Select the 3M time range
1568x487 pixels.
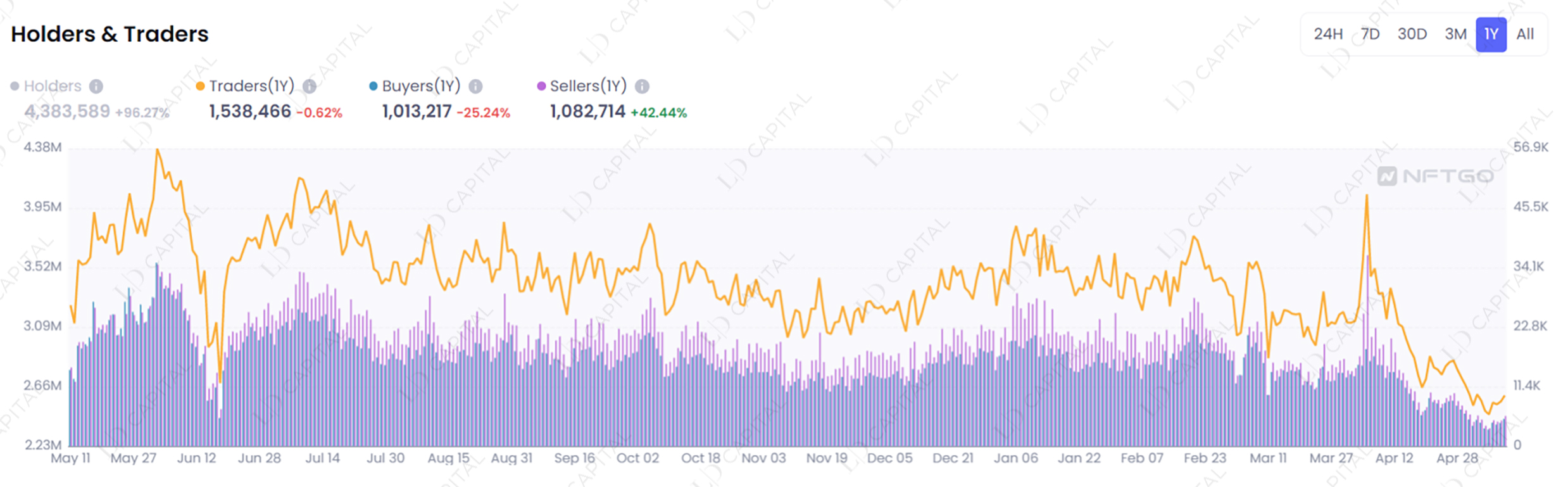click(1455, 34)
